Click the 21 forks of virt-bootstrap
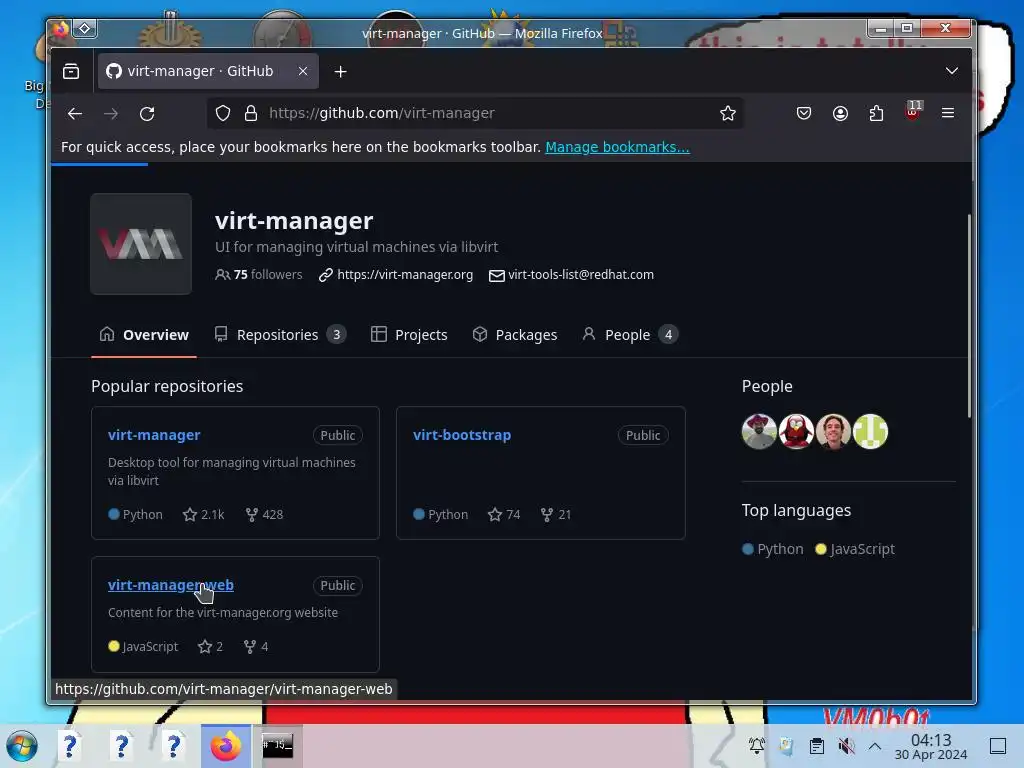Screen dimensions: 1024x768 556,515
